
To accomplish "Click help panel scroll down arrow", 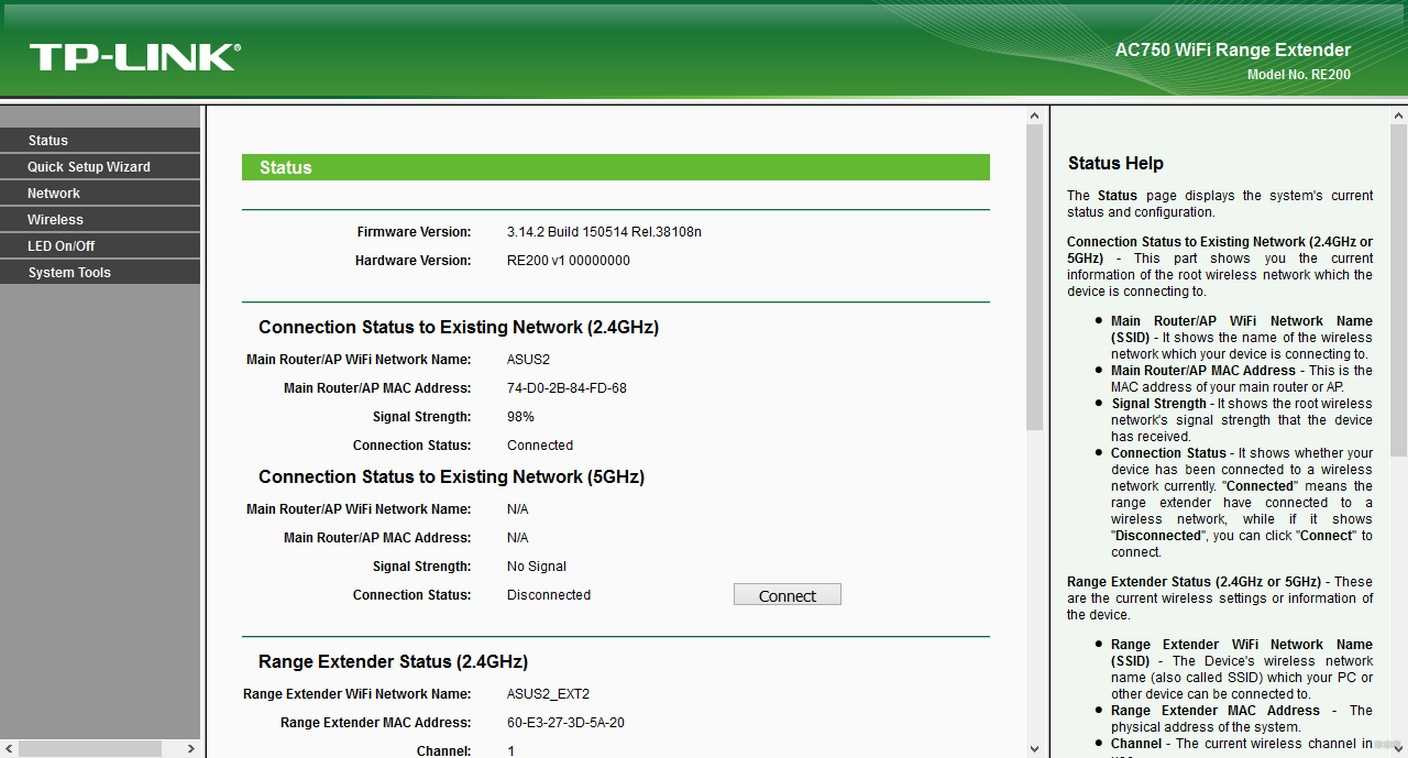I will [1399, 748].
